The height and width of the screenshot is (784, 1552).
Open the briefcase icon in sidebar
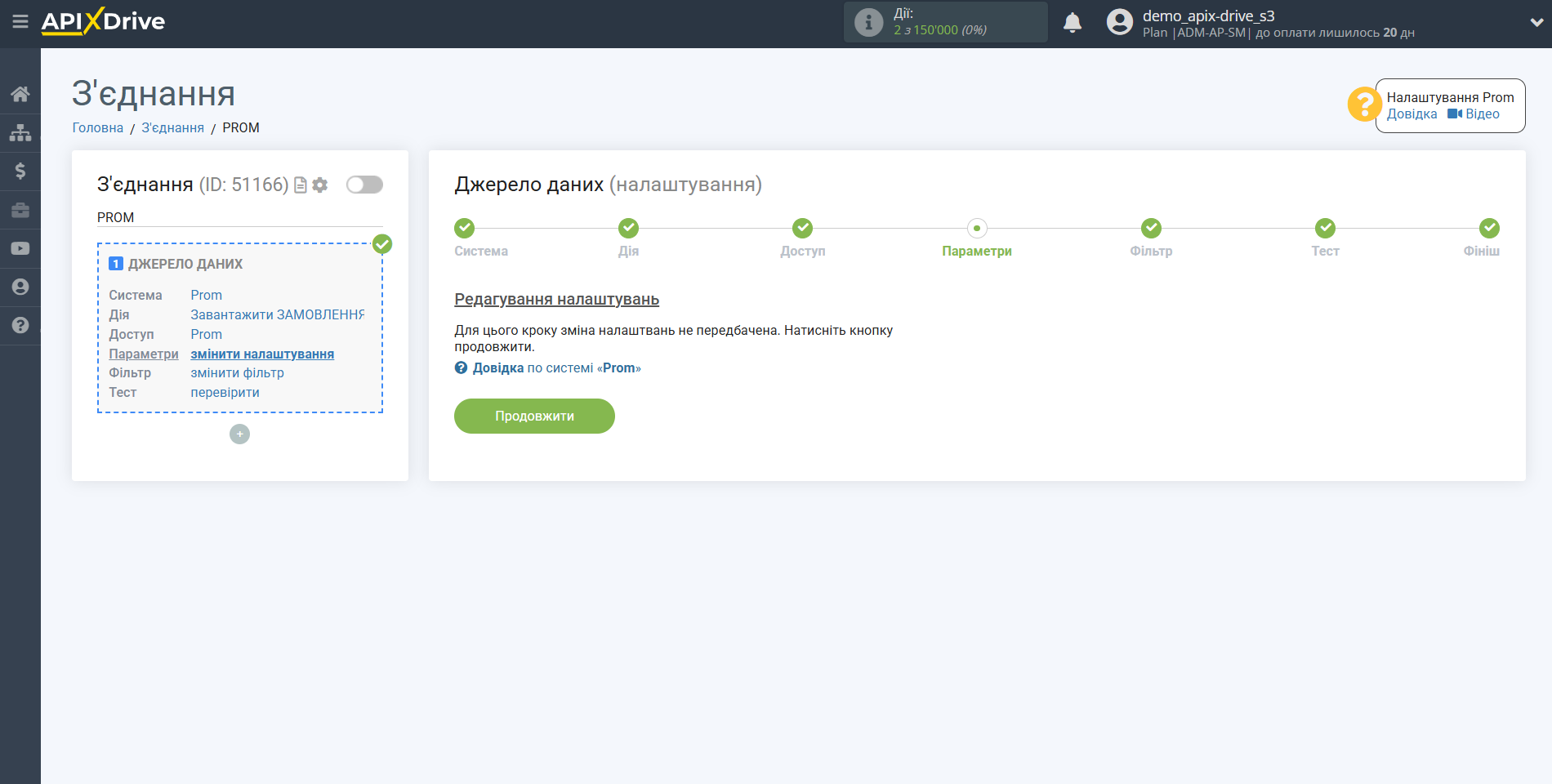20,210
